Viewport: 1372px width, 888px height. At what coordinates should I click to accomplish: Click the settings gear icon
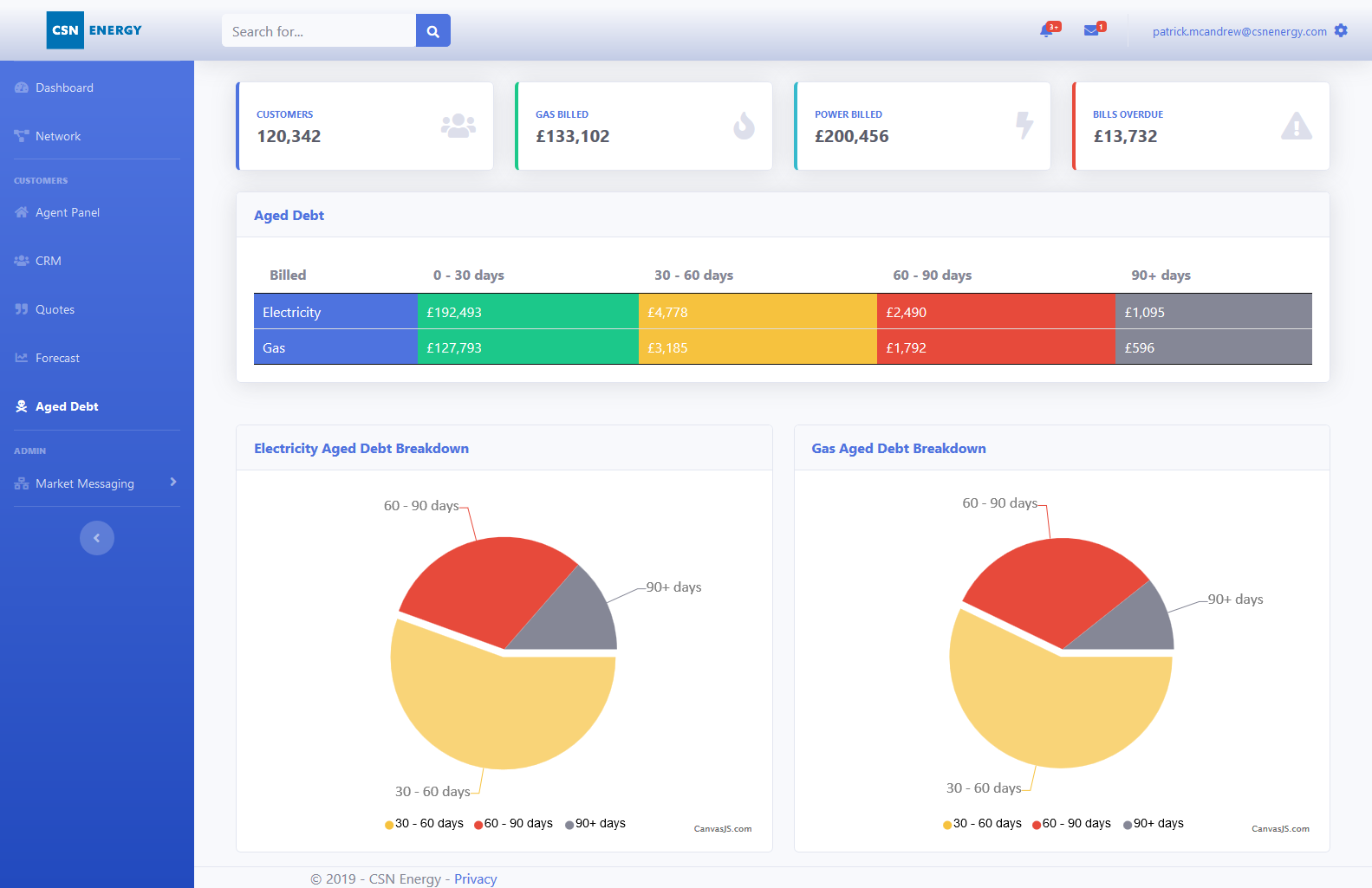pyautogui.click(x=1341, y=31)
